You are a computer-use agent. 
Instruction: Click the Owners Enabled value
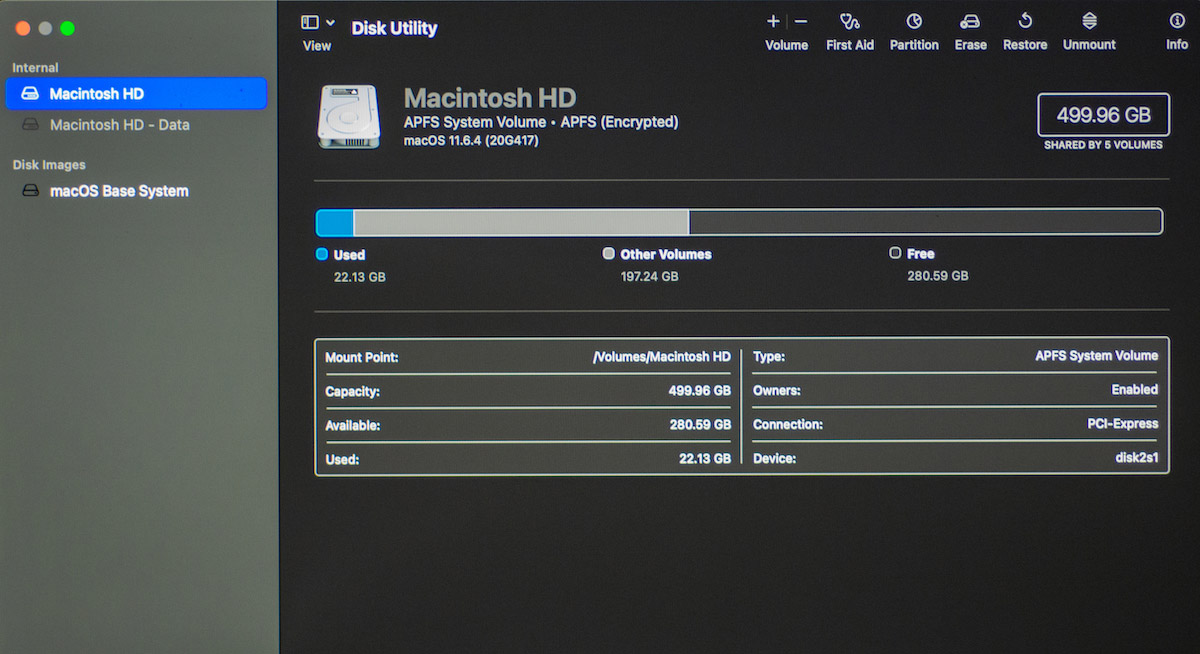point(1135,390)
